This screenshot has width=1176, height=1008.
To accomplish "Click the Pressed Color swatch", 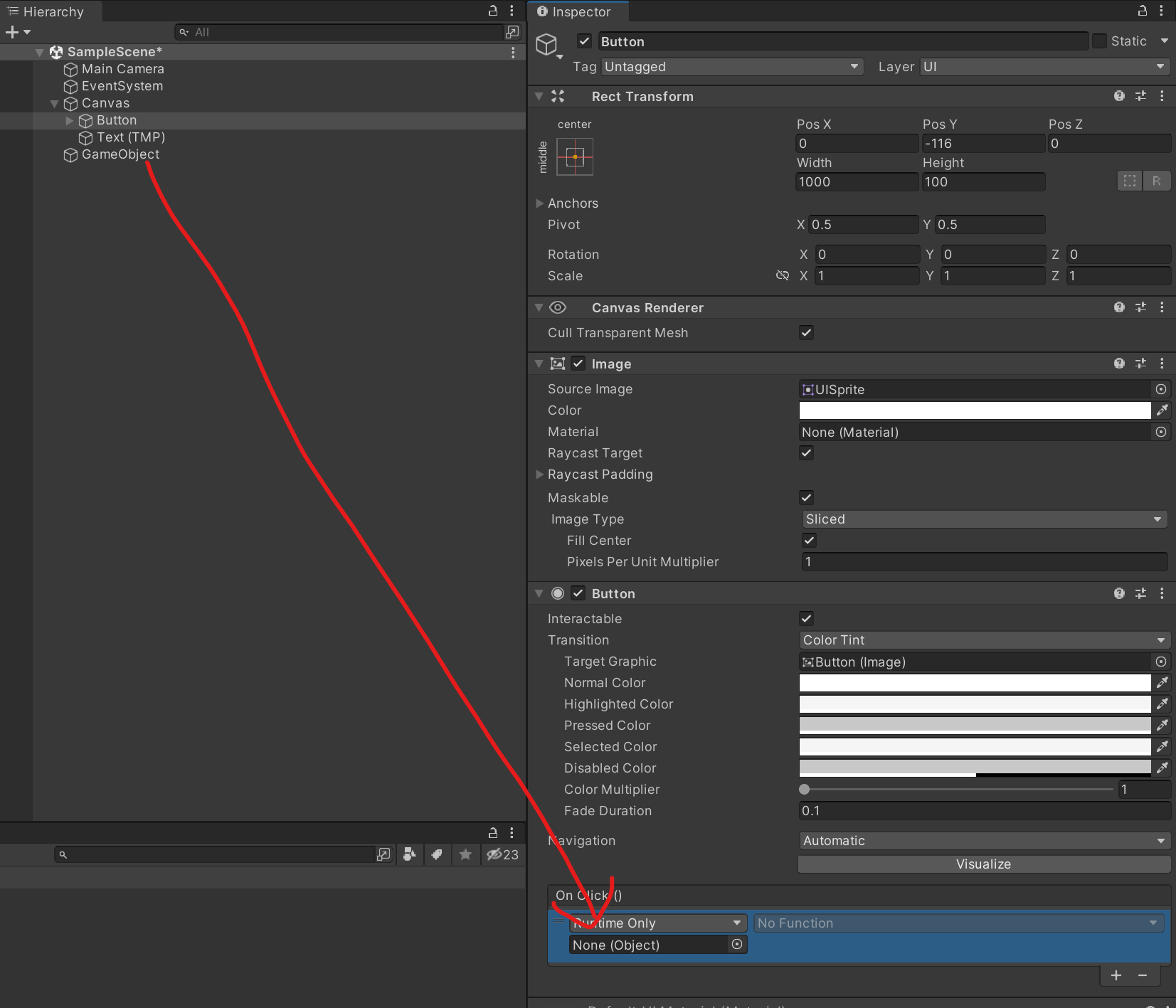I will (x=973, y=725).
